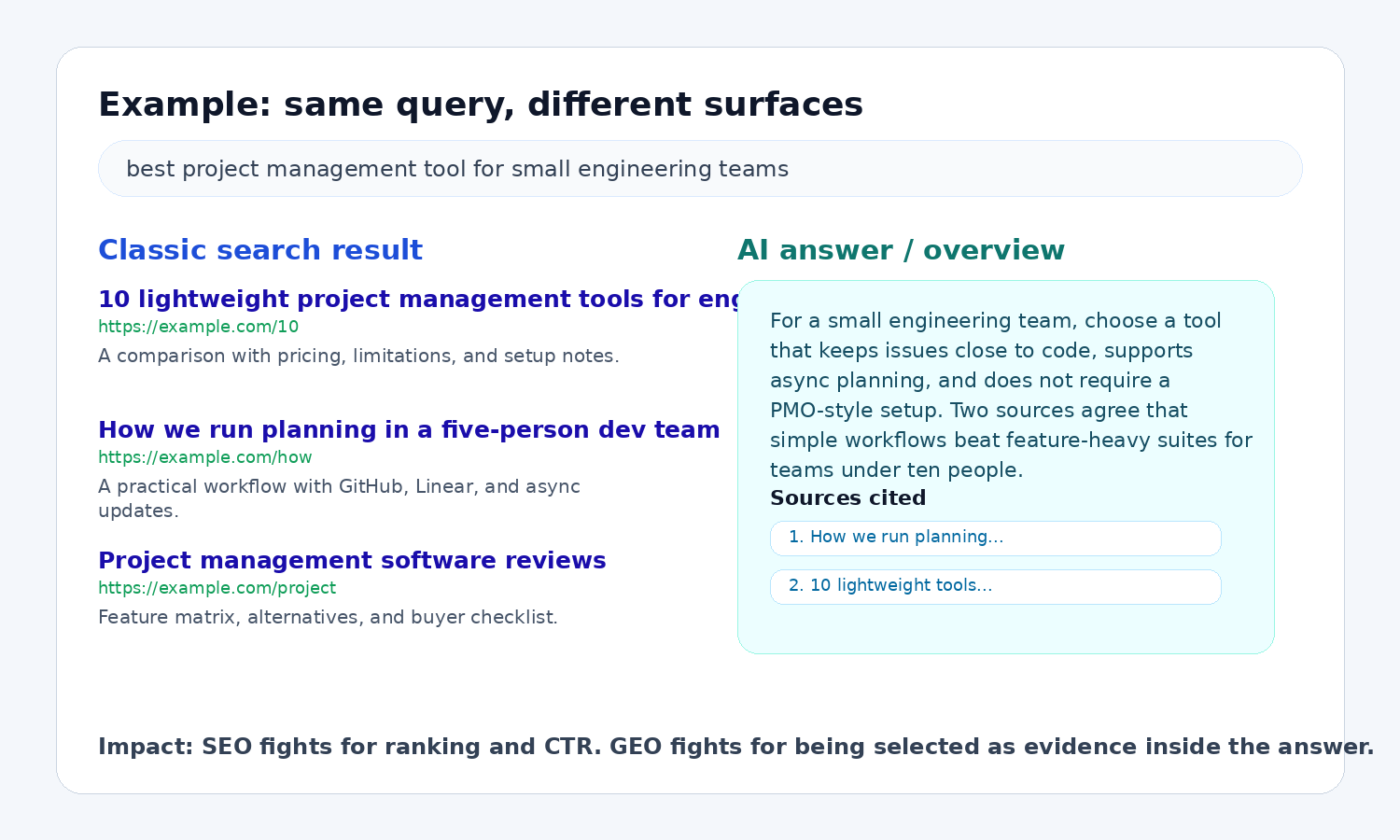1400x840 pixels.
Task: Open the '10 lightweight project management tools' result
Action: [x=417, y=300]
